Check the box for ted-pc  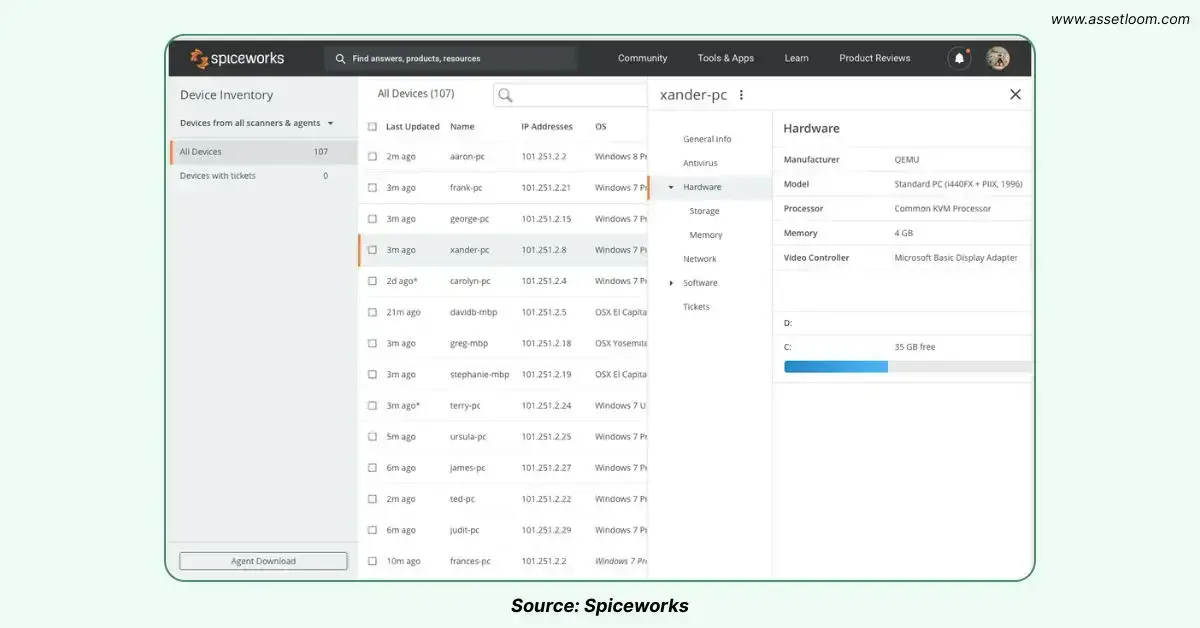coord(372,498)
